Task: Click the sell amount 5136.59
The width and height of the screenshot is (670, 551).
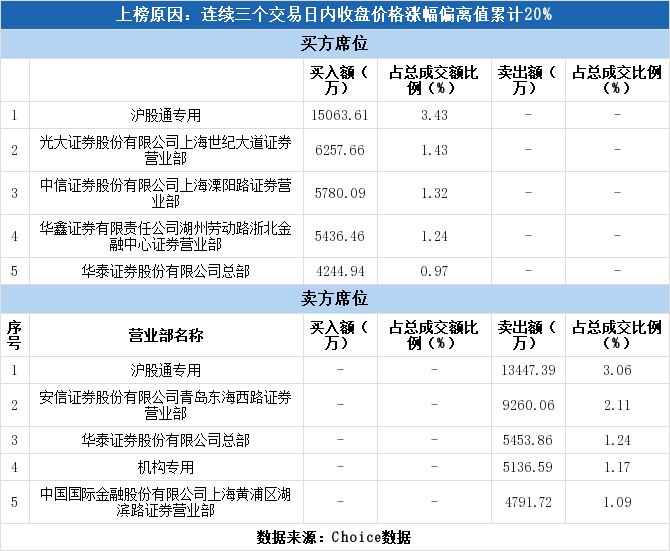Action: (528, 467)
